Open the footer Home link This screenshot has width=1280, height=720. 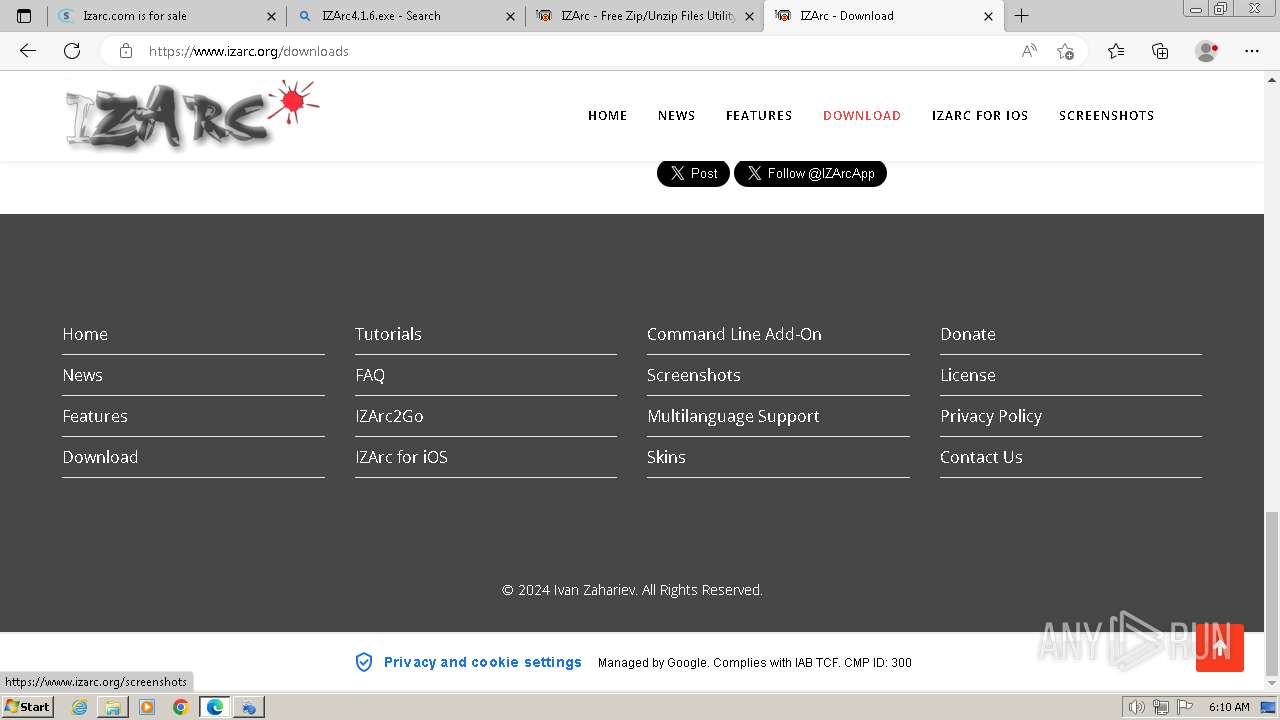coord(85,334)
